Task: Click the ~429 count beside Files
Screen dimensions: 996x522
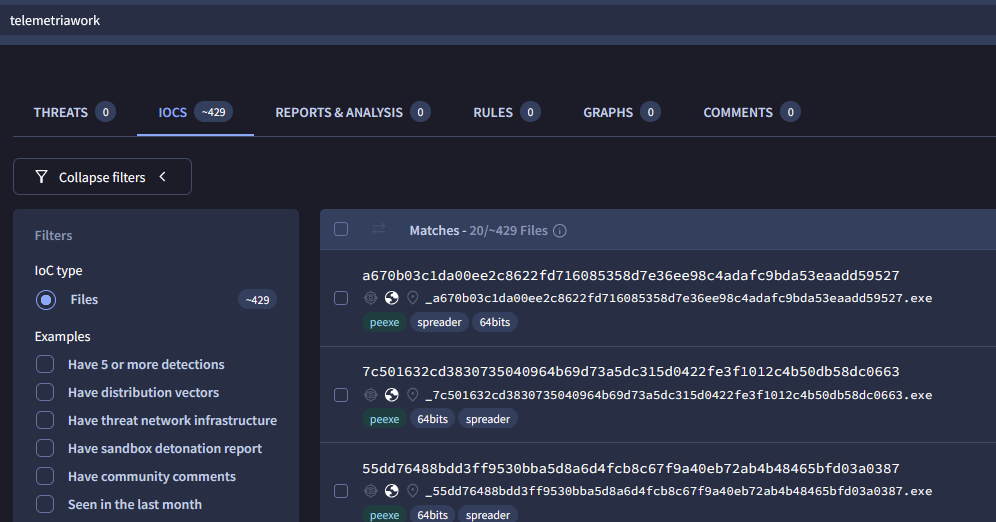Action: pyautogui.click(x=257, y=300)
